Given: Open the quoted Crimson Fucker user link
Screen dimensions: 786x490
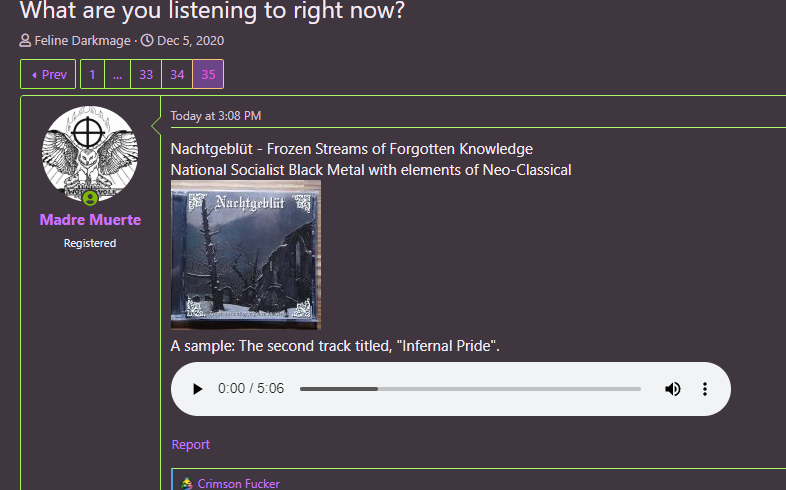Looking at the screenshot, I should coord(238,483).
